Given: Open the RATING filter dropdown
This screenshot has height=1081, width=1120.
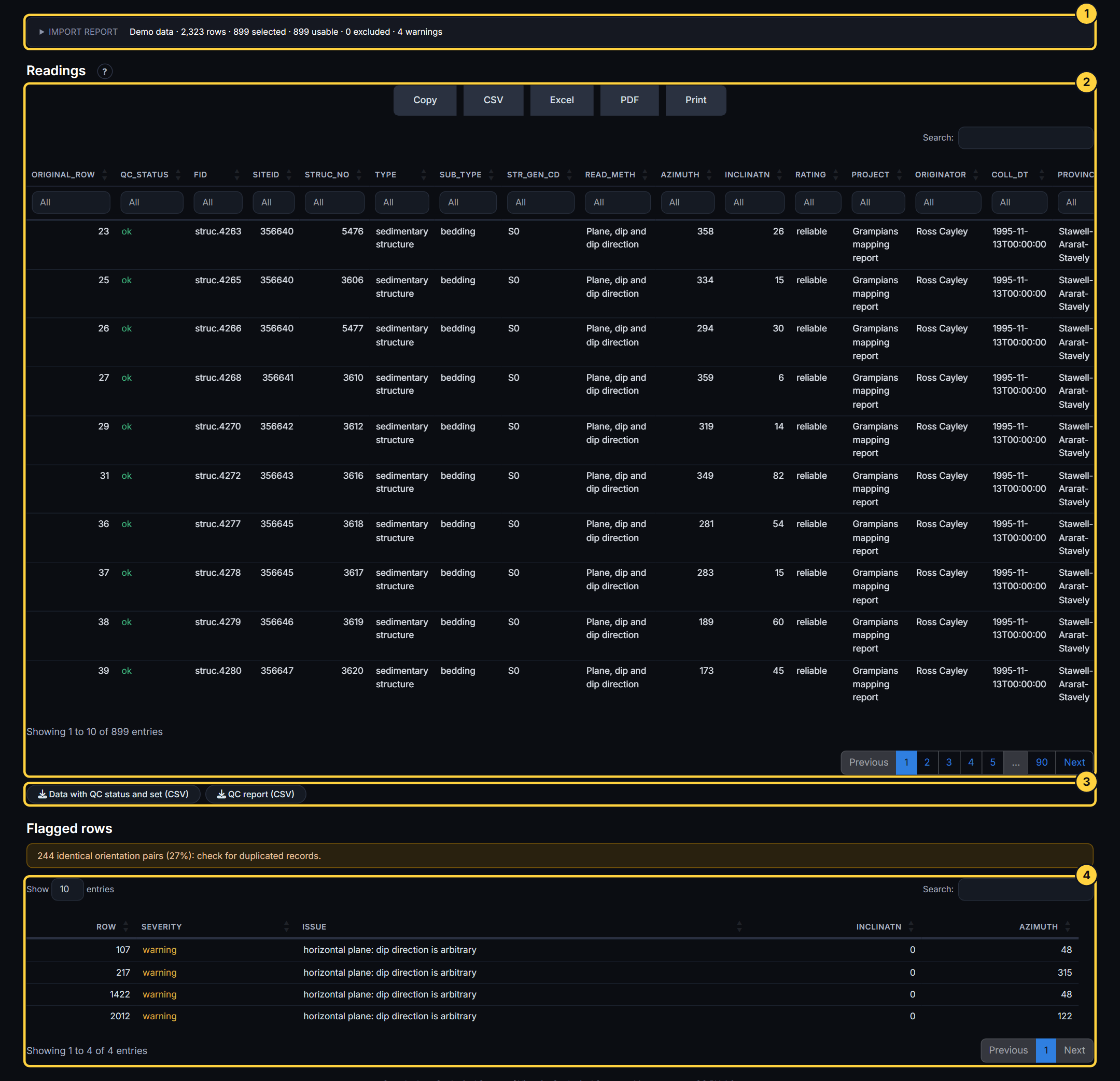Looking at the screenshot, I should pyautogui.click(x=818, y=202).
